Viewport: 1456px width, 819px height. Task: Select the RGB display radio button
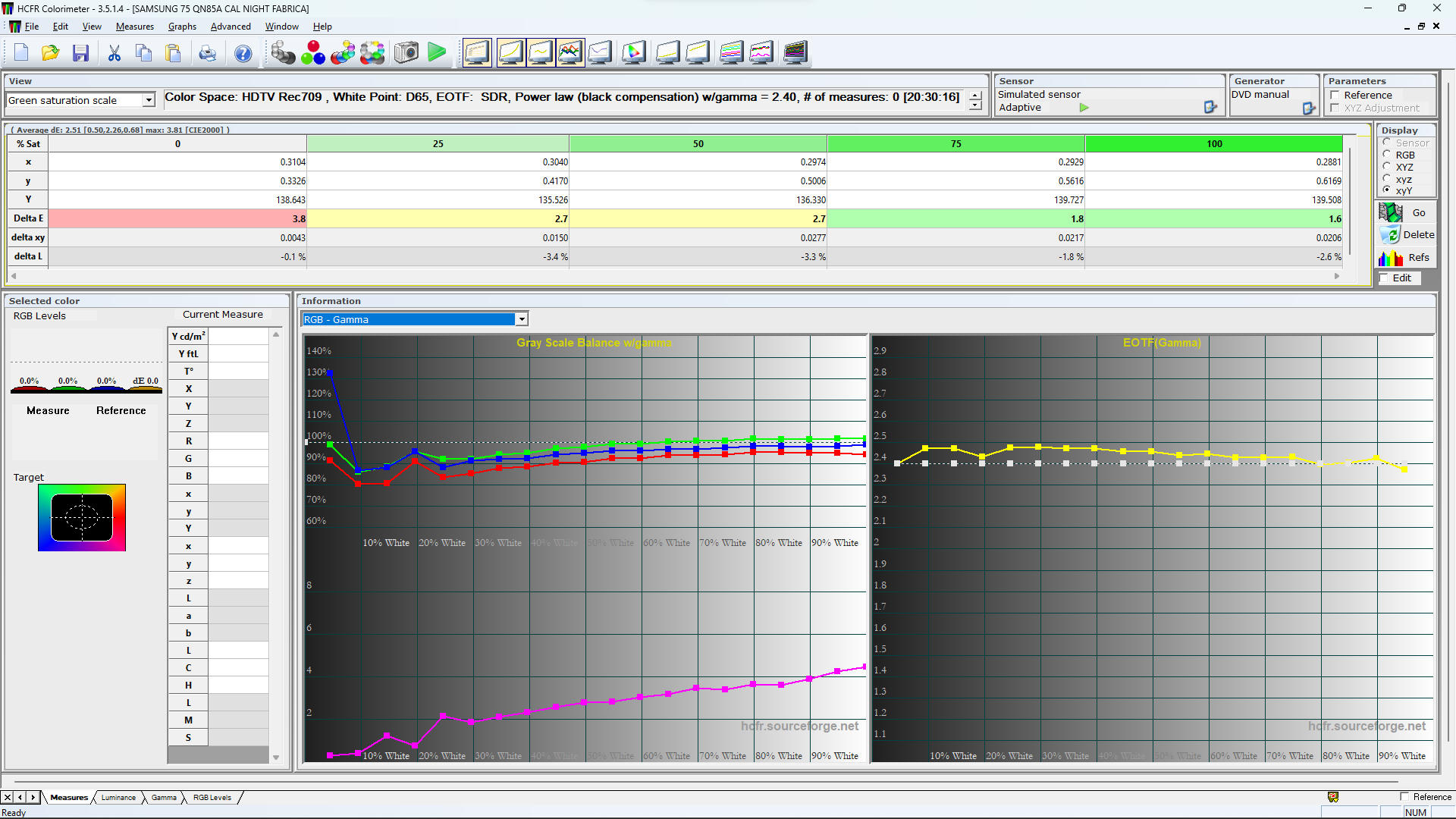pos(1387,155)
